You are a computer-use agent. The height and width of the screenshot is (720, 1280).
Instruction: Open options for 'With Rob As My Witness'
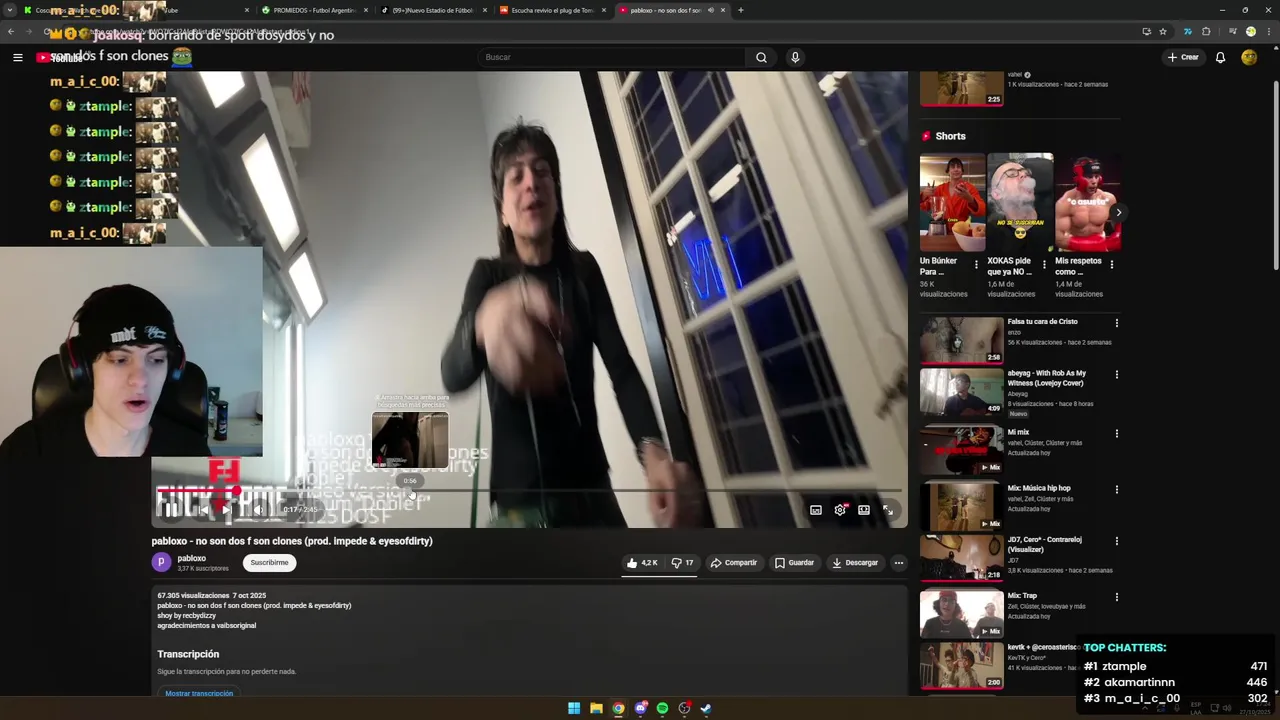[1116, 375]
